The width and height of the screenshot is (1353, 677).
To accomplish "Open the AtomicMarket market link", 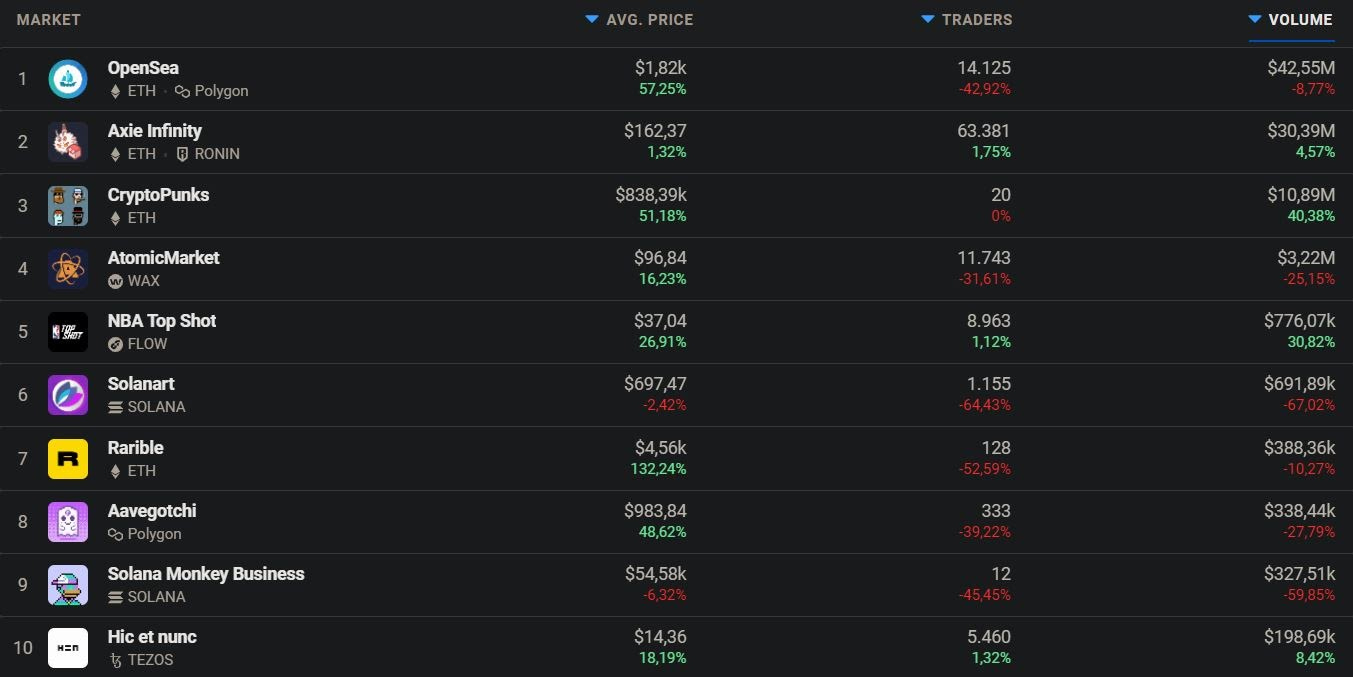I will pyautogui.click(x=163, y=257).
